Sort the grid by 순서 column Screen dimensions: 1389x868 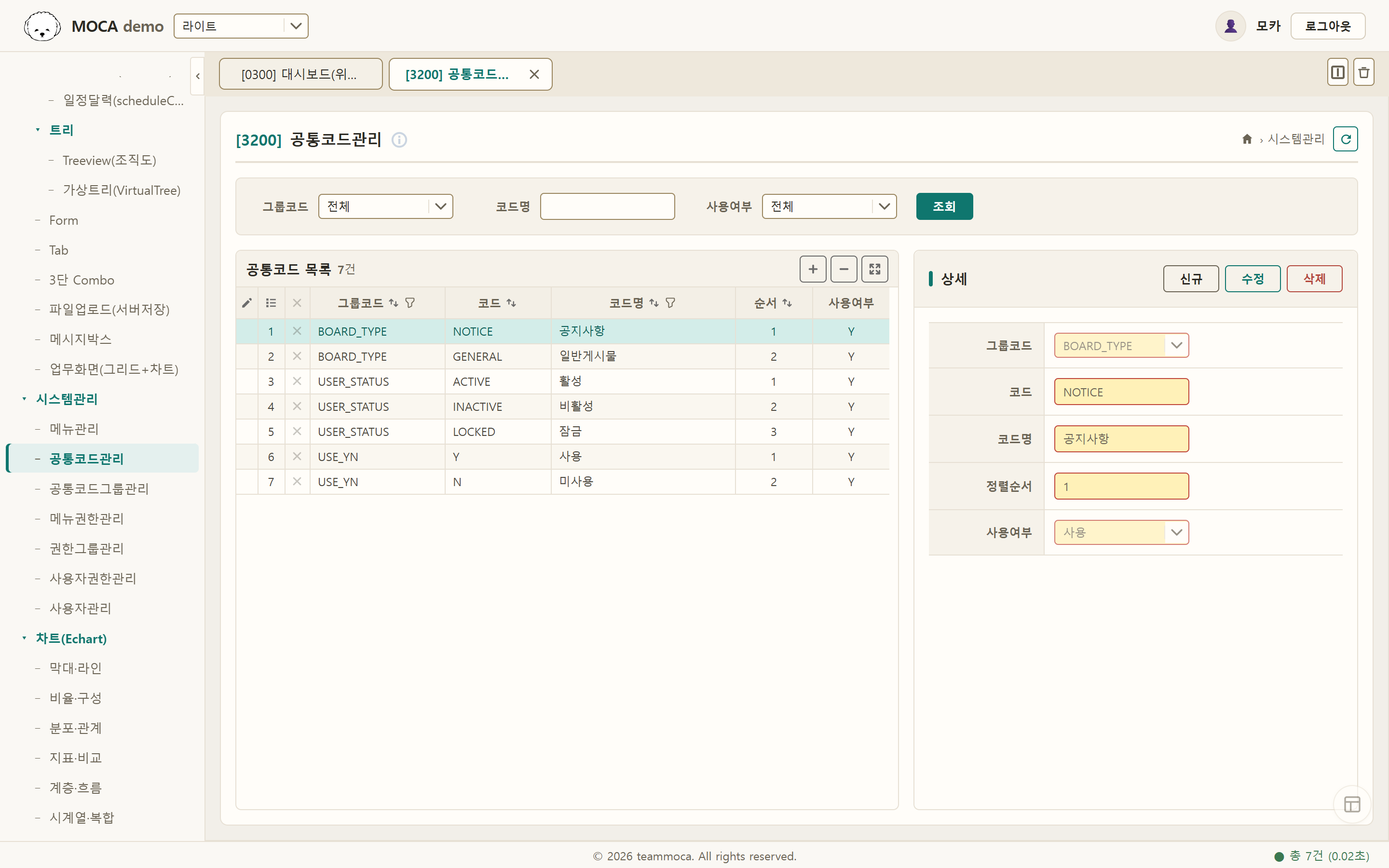pos(787,302)
